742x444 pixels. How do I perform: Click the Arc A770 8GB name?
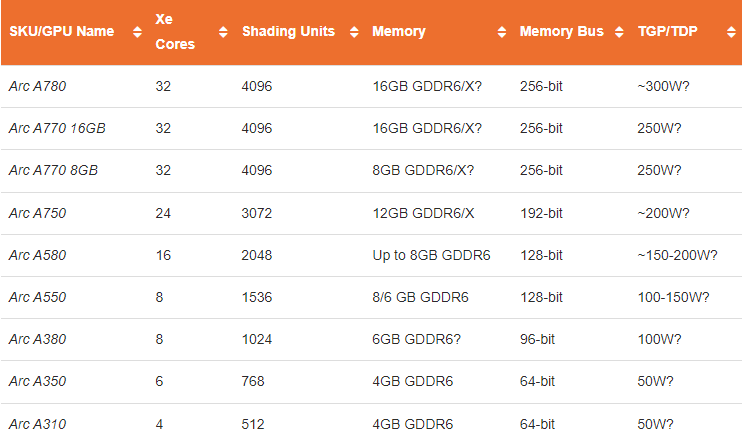point(53,170)
